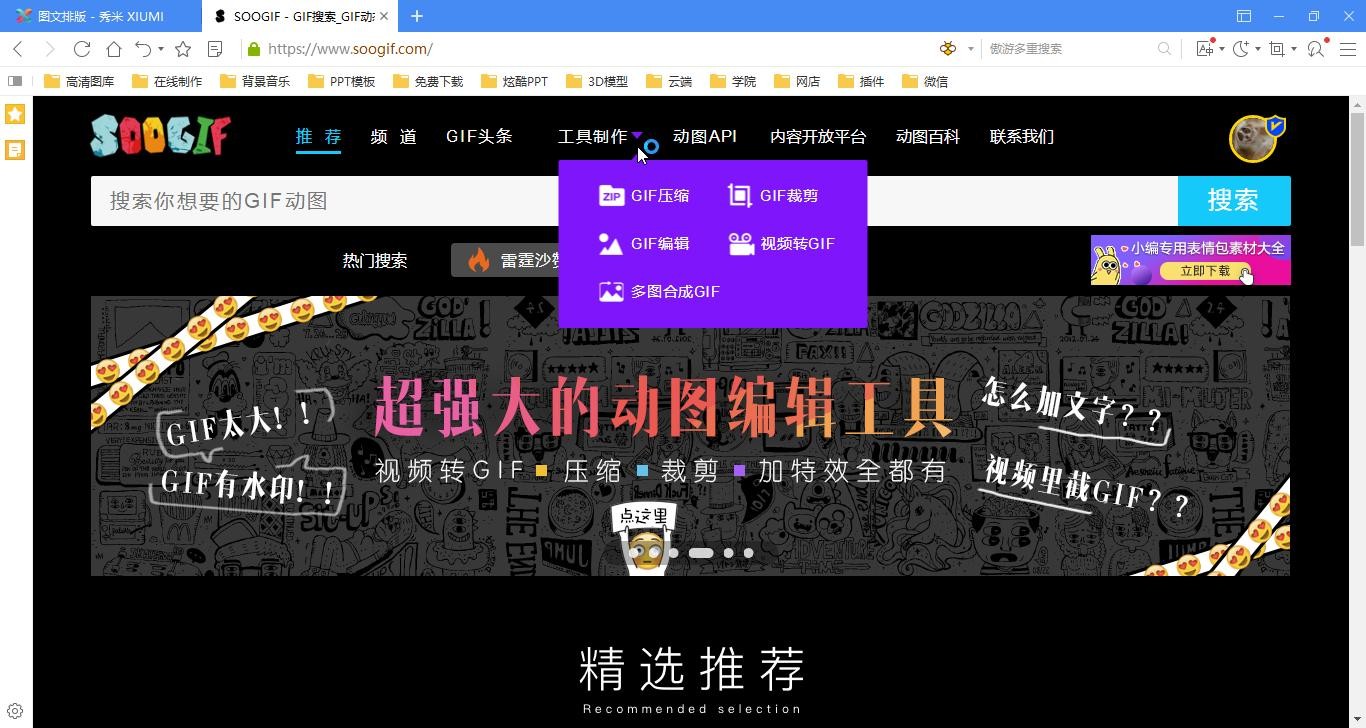Viewport: 1366px width, 728px height.
Task: Open the search engine selector dropdown
Action: pos(970,49)
